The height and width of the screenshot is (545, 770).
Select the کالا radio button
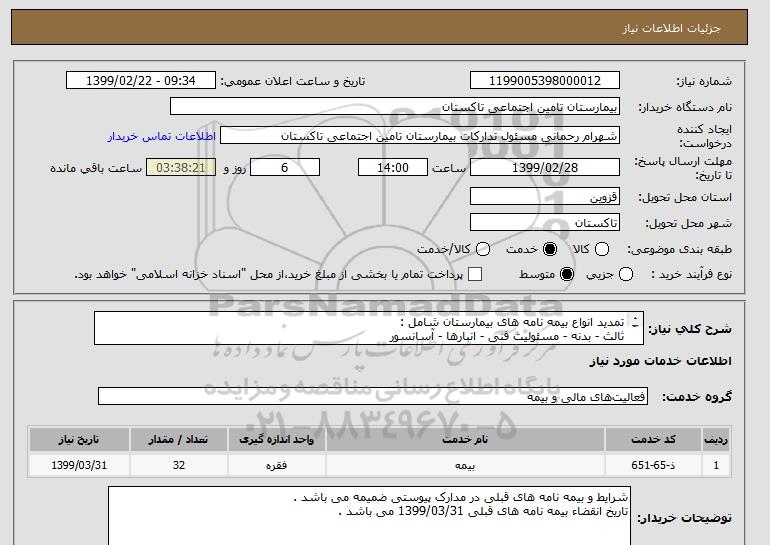tap(602, 249)
